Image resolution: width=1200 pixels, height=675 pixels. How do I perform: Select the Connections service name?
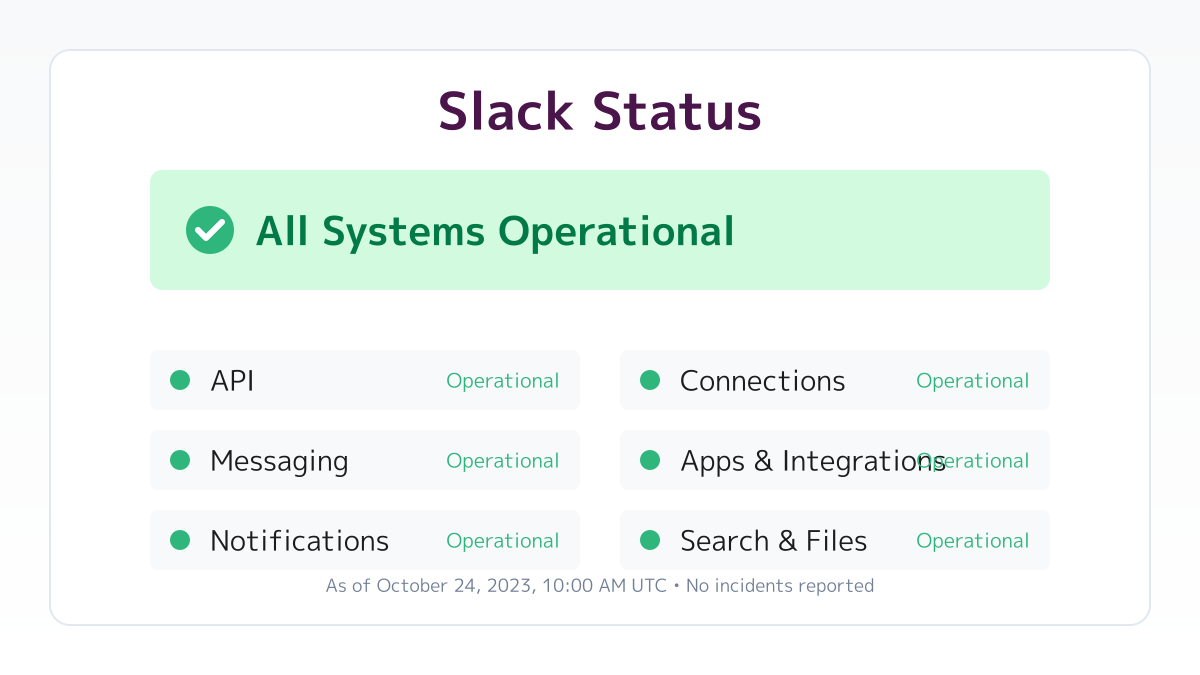(x=762, y=381)
